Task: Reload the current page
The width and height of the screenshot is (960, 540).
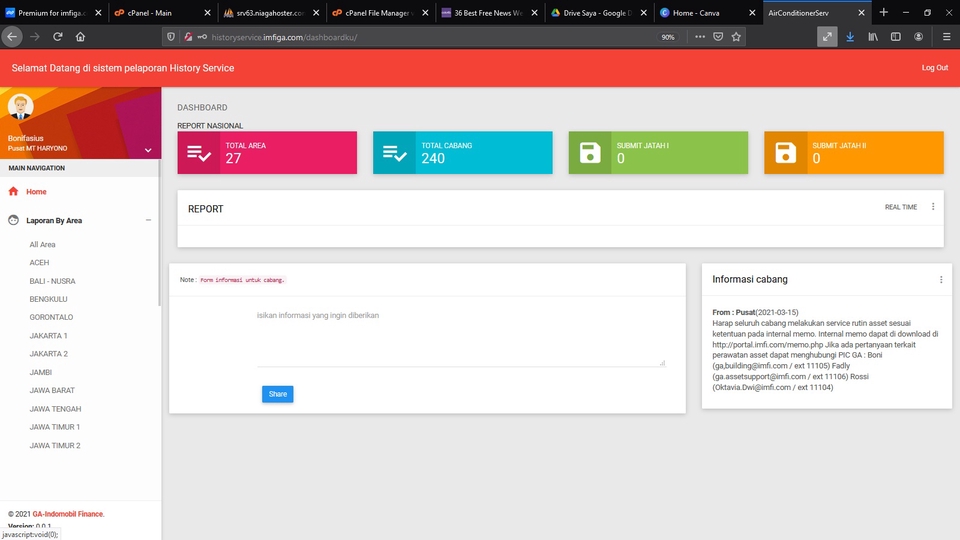Action: click(x=58, y=37)
